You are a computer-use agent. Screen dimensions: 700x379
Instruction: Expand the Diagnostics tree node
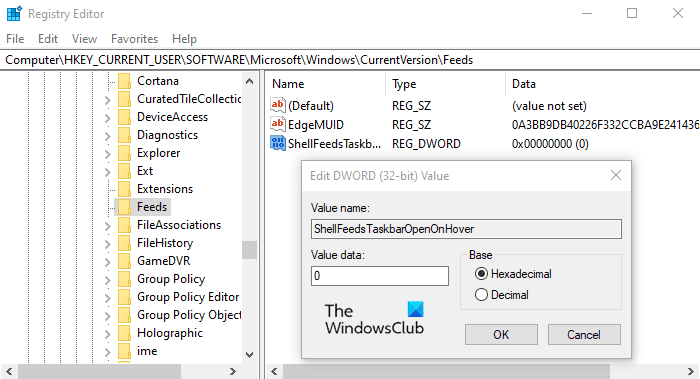click(x=108, y=136)
